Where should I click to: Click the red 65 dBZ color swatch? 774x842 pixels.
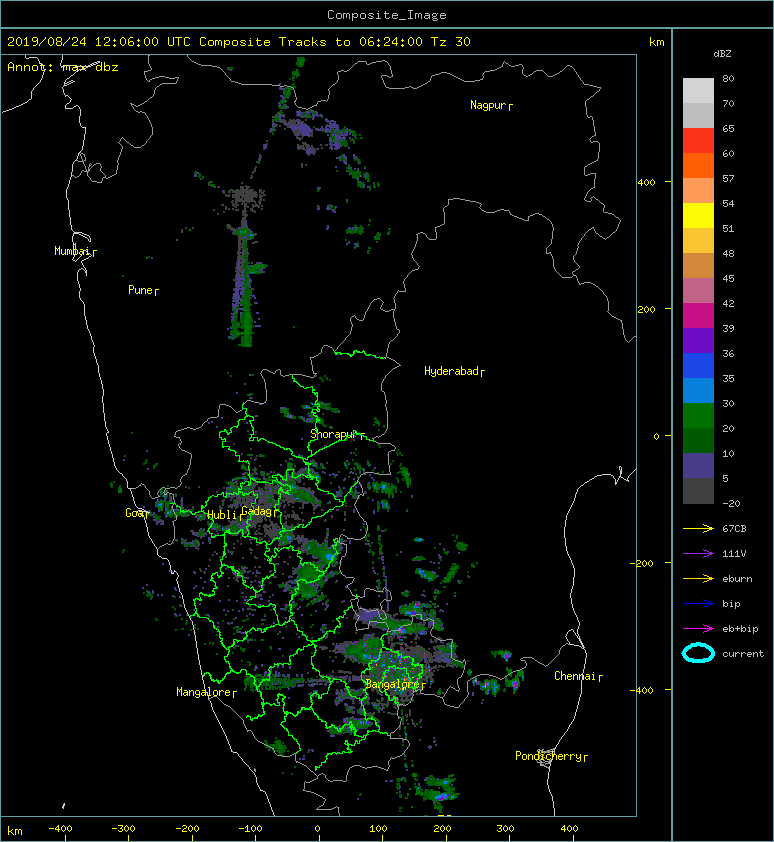tap(698, 140)
